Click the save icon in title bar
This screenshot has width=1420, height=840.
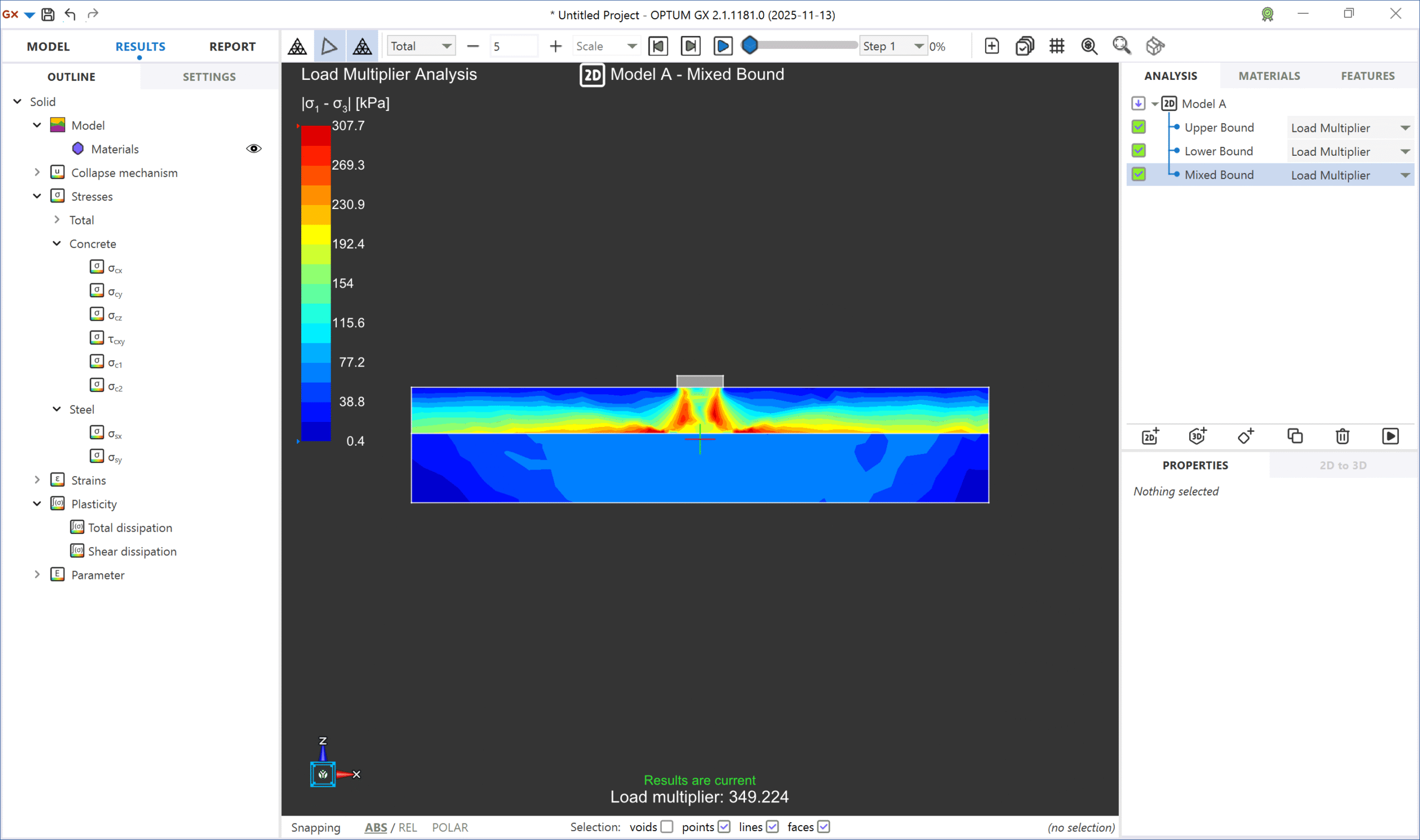48,14
